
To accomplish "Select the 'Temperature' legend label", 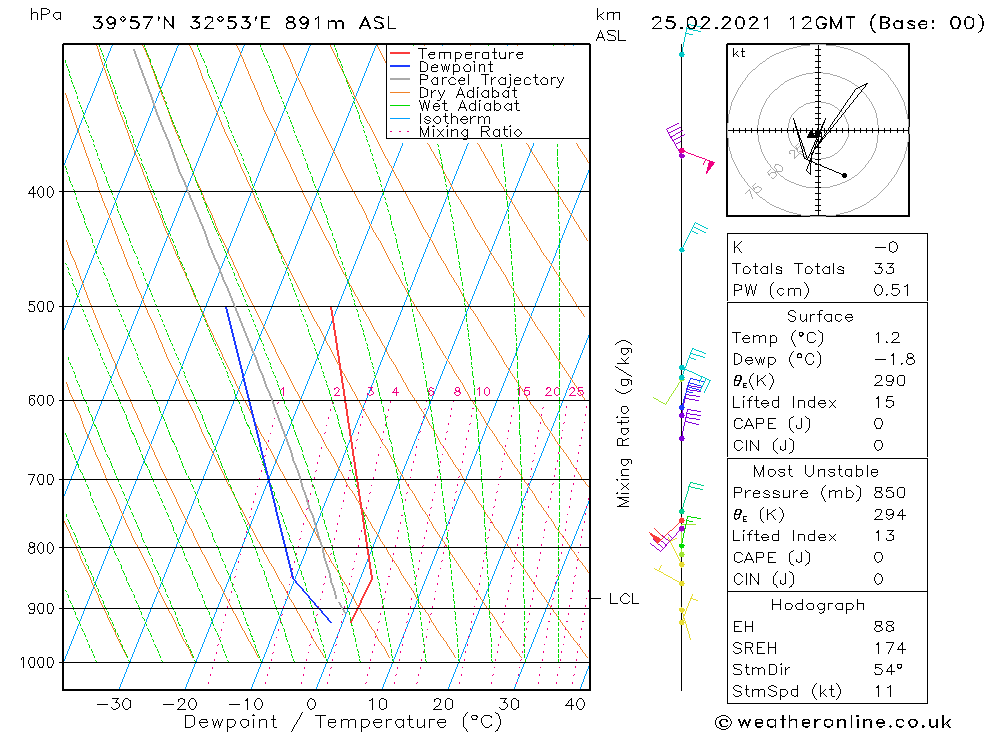I will tap(471, 54).
